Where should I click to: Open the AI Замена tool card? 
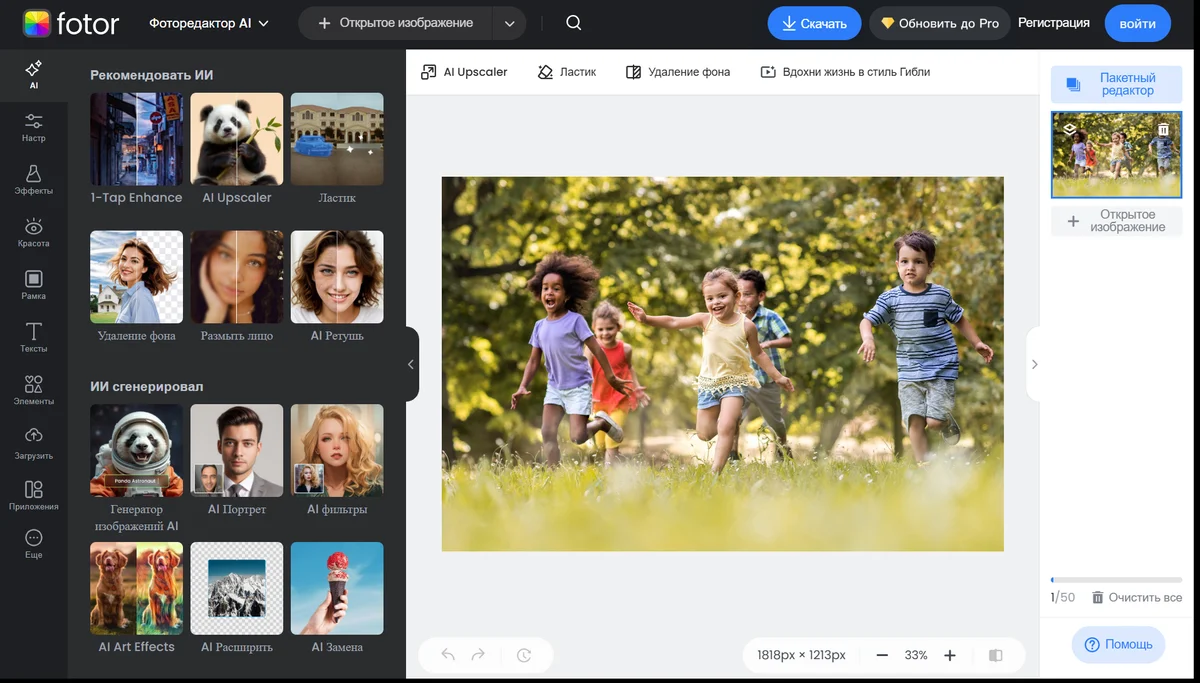click(x=337, y=598)
